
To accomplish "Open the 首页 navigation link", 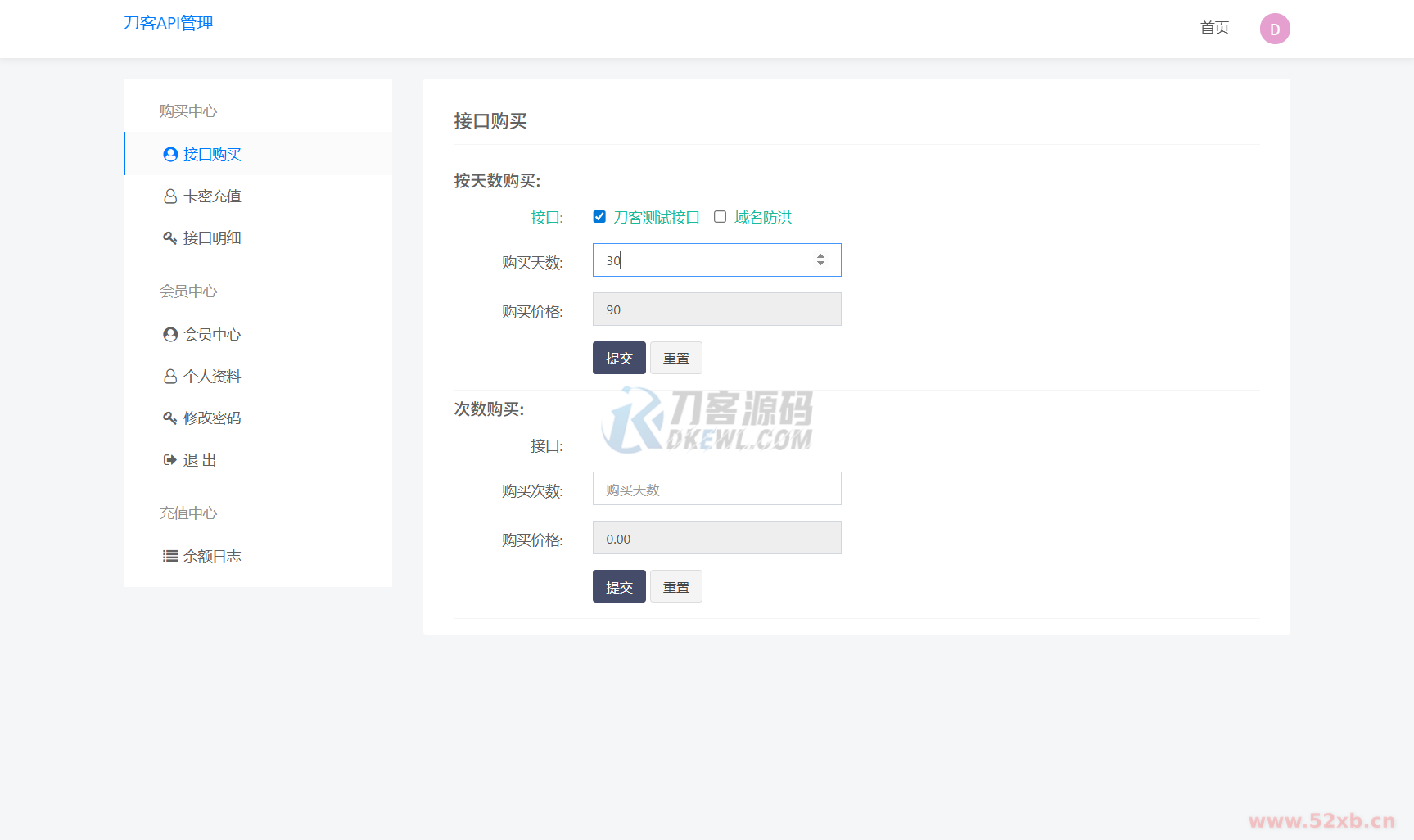I will point(1214,28).
